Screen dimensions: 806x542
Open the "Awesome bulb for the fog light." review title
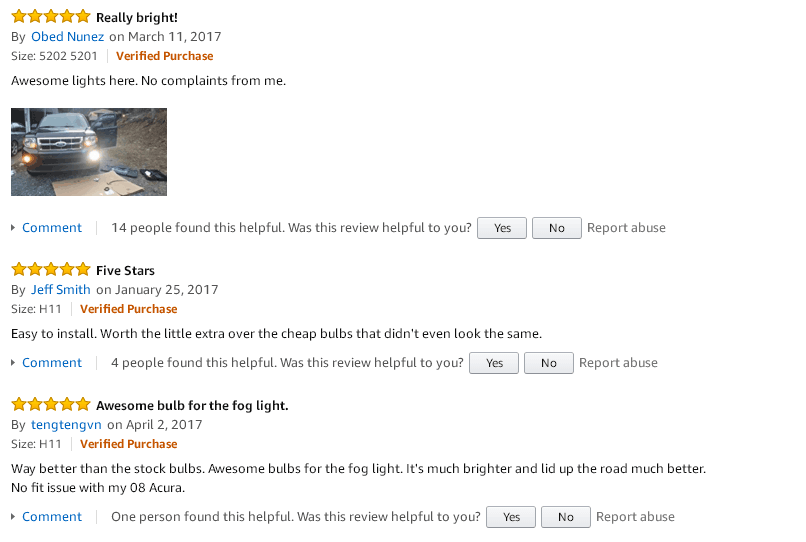point(192,405)
